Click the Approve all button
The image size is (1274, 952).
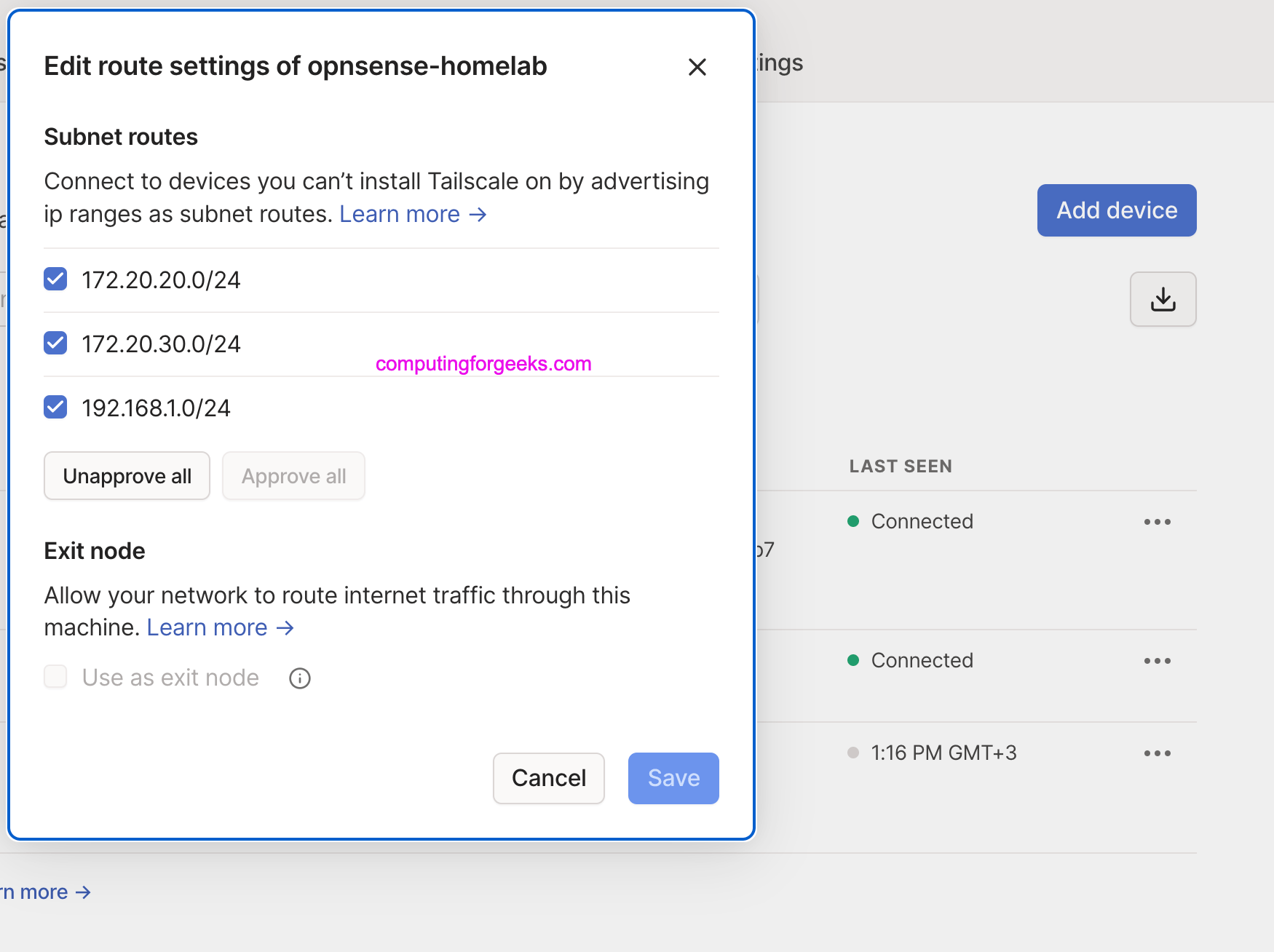point(293,476)
